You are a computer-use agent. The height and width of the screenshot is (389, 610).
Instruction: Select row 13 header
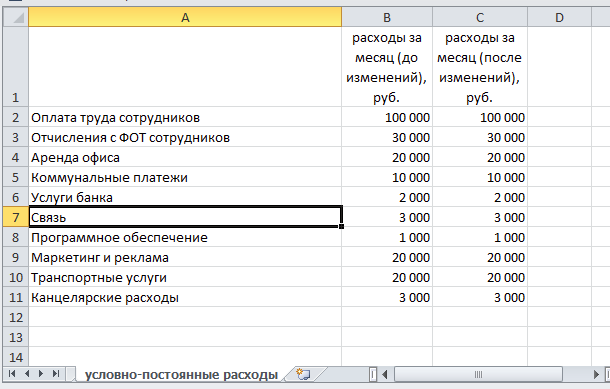(16, 337)
